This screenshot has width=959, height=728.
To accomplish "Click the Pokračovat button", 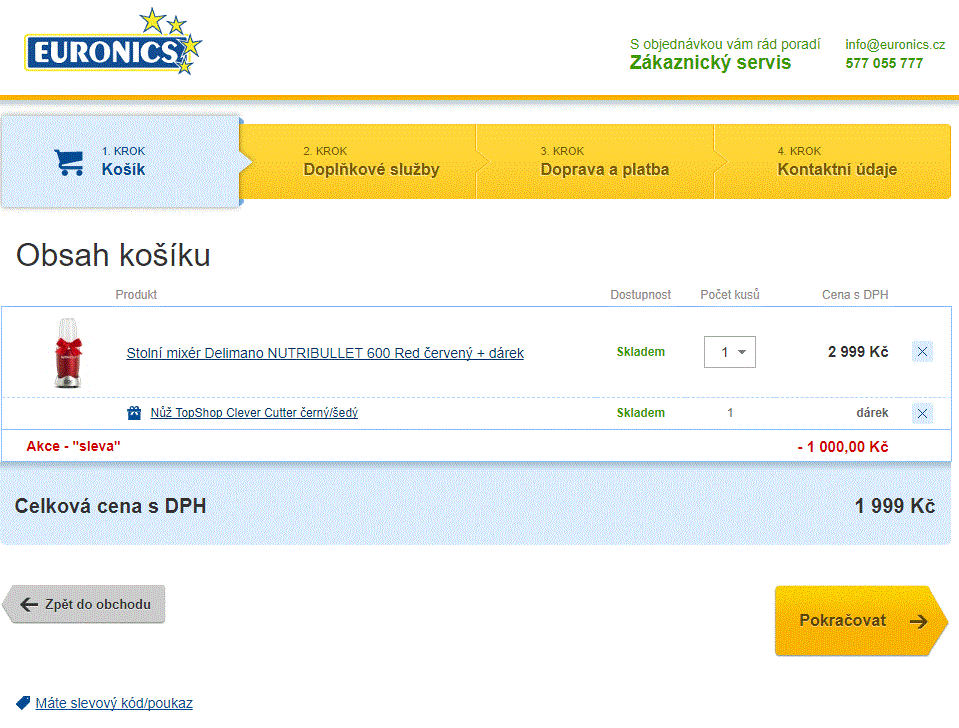I will click(861, 621).
